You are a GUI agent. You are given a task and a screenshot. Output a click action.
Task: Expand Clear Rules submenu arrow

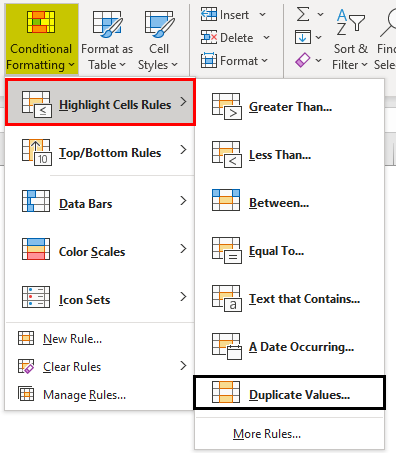coord(183,366)
